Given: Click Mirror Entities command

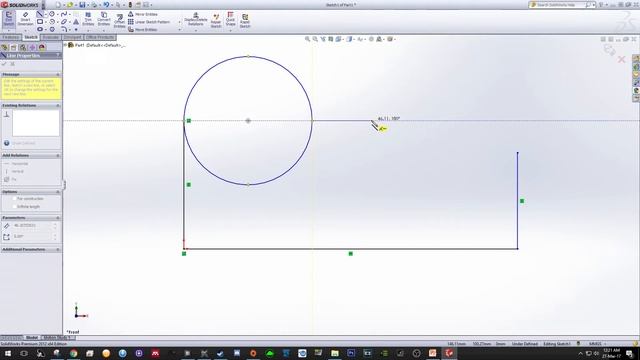Looking at the screenshot, I should pos(143,14).
